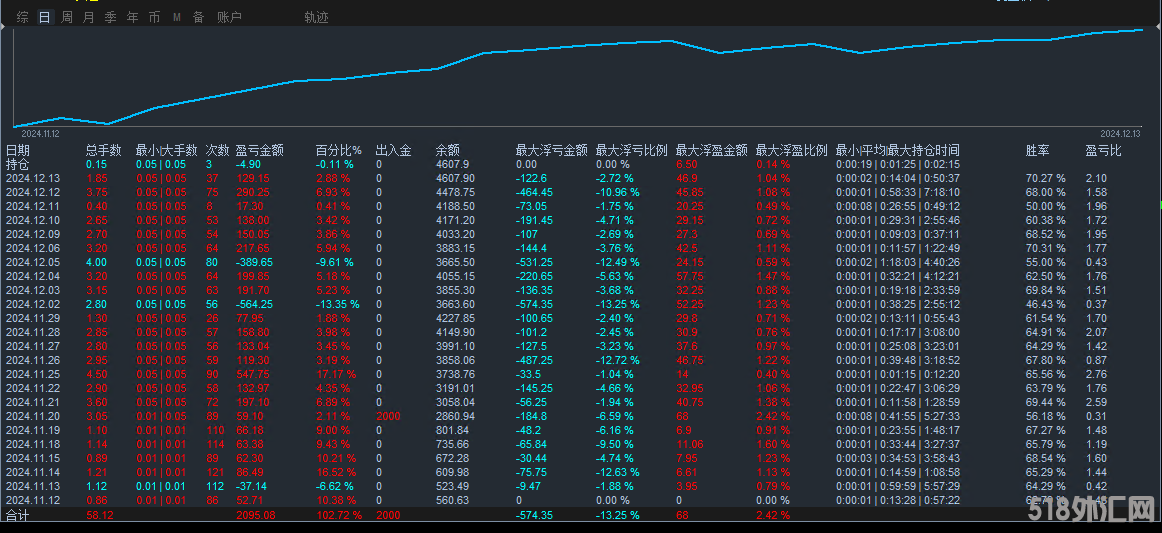Select the 周 weekly tab

66,17
